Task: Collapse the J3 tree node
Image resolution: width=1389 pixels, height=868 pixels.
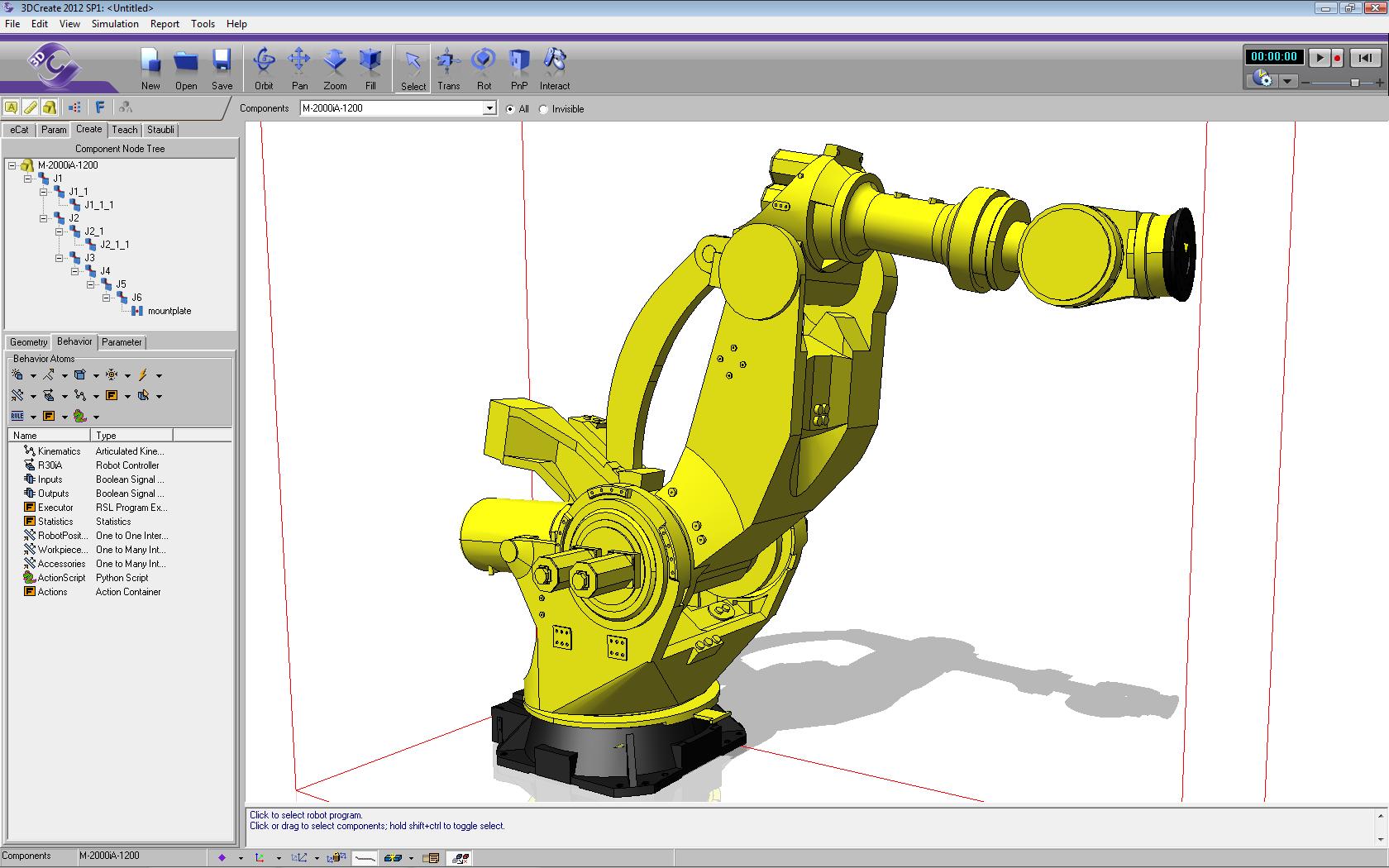Action: pos(60,258)
